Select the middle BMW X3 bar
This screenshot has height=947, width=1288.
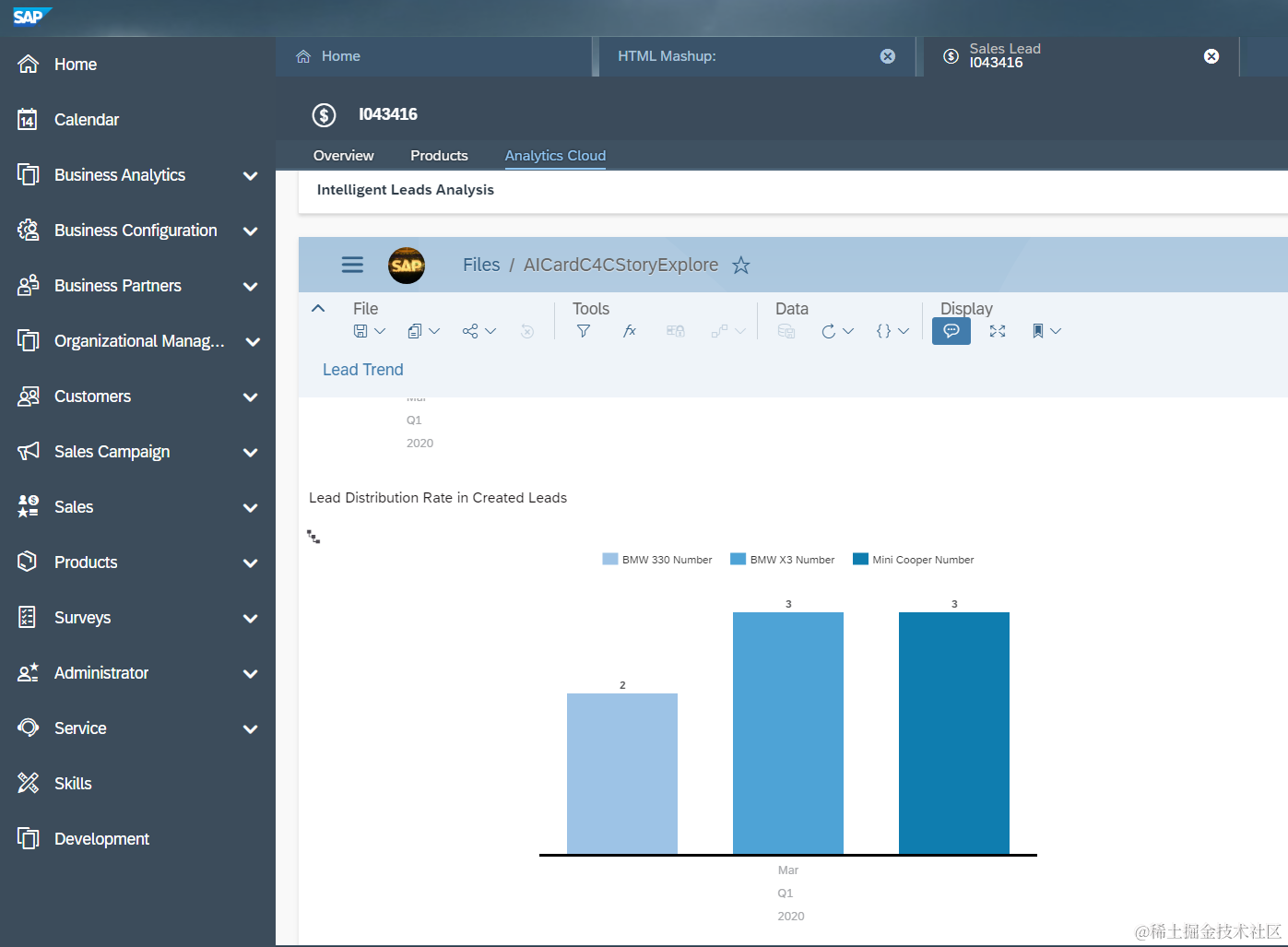click(788, 733)
